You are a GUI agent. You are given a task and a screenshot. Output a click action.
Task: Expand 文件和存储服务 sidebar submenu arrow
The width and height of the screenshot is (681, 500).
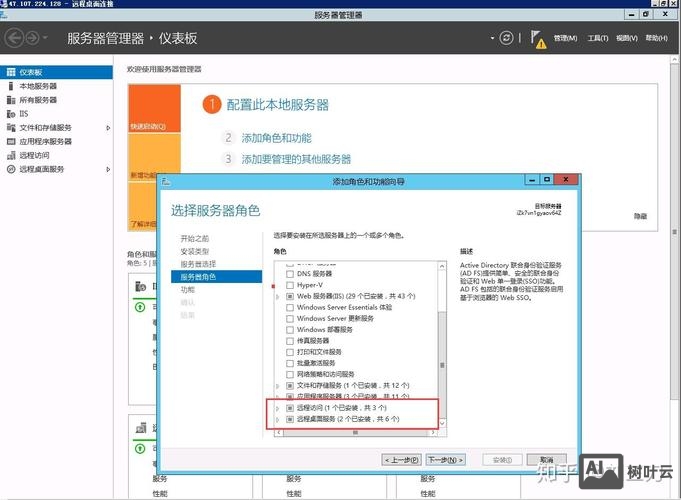108,128
